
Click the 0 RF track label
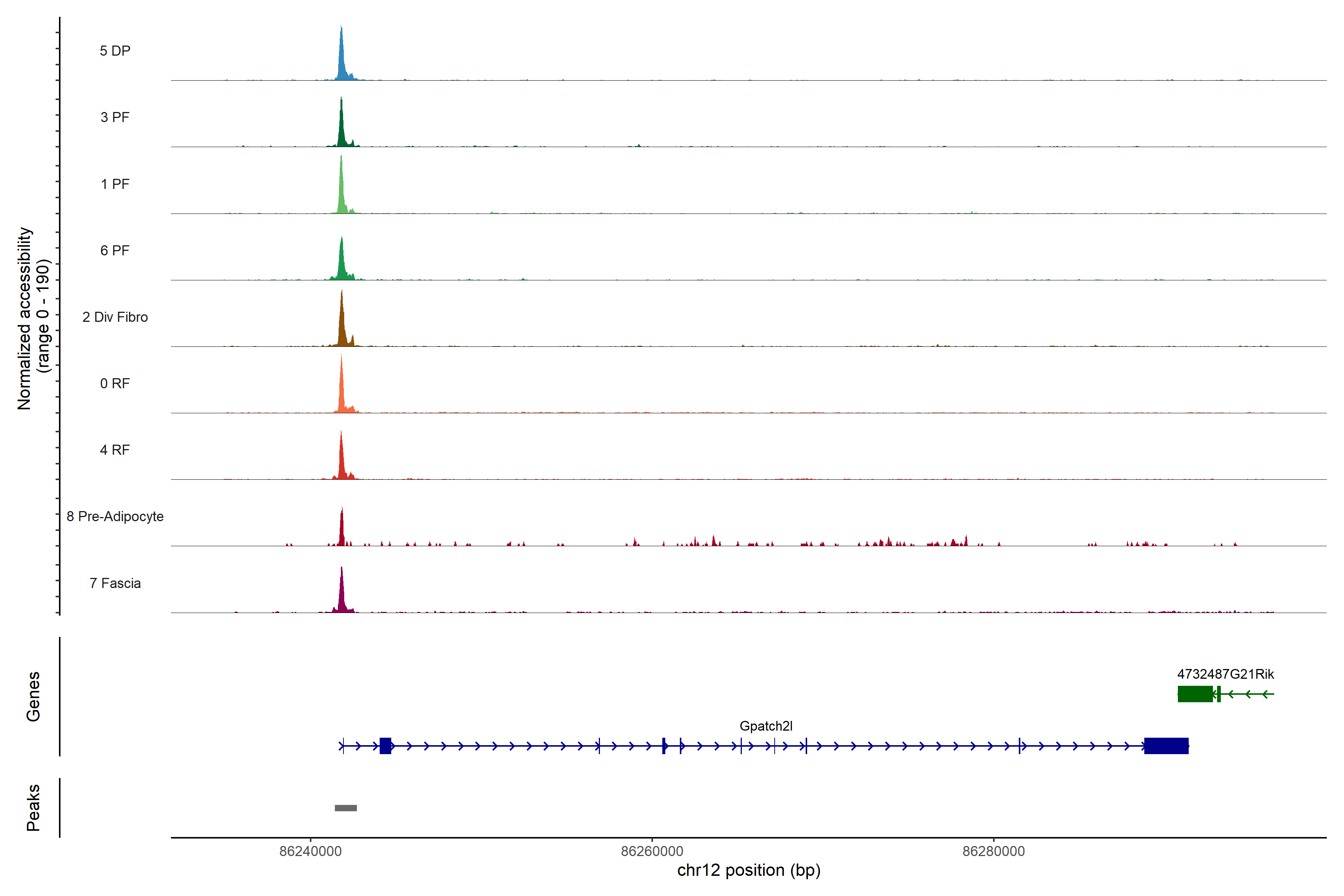tap(115, 383)
